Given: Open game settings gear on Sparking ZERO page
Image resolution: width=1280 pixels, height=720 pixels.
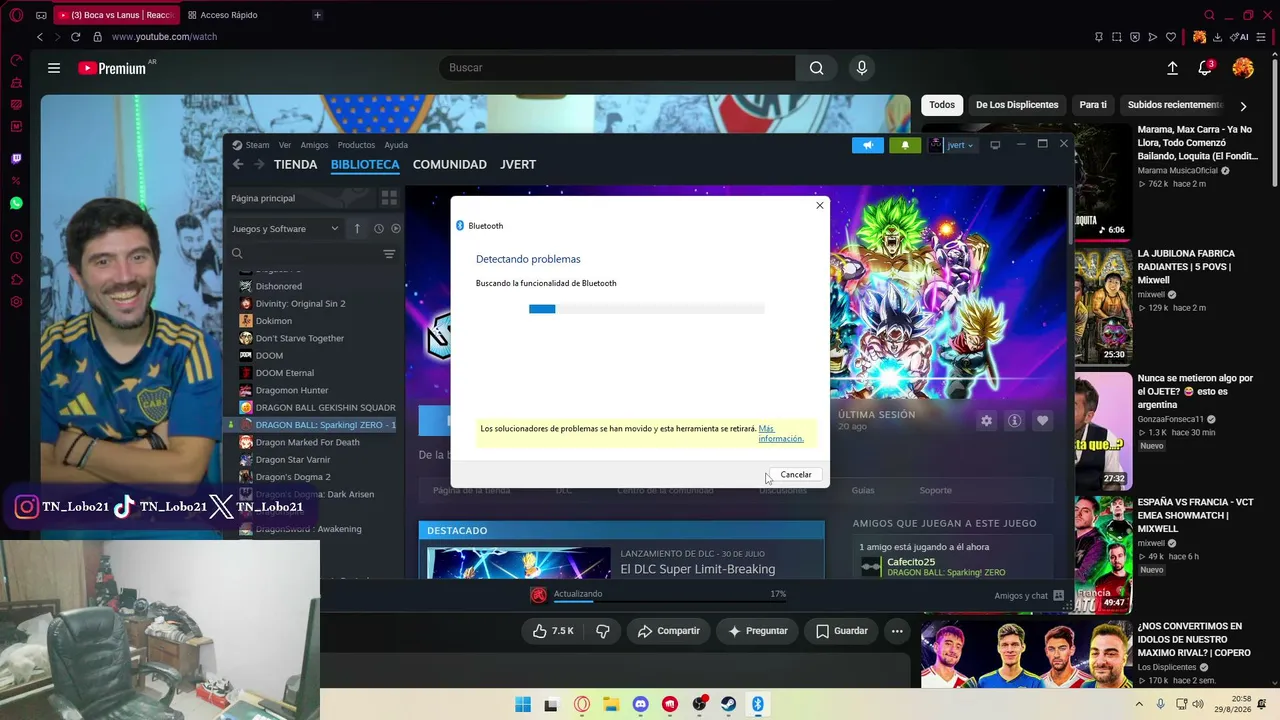Looking at the screenshot, I should pos(987,421).
